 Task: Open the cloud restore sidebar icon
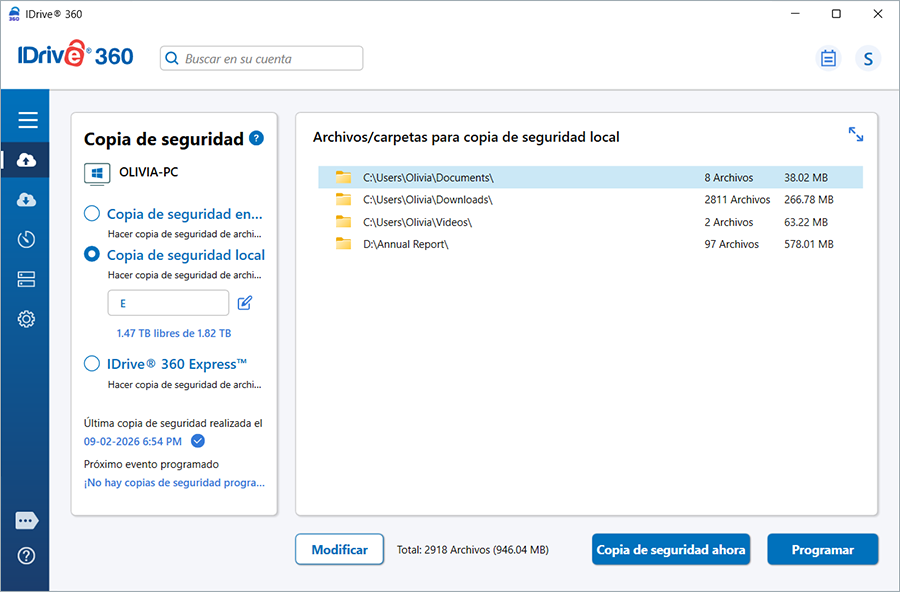tap(27, 200)
